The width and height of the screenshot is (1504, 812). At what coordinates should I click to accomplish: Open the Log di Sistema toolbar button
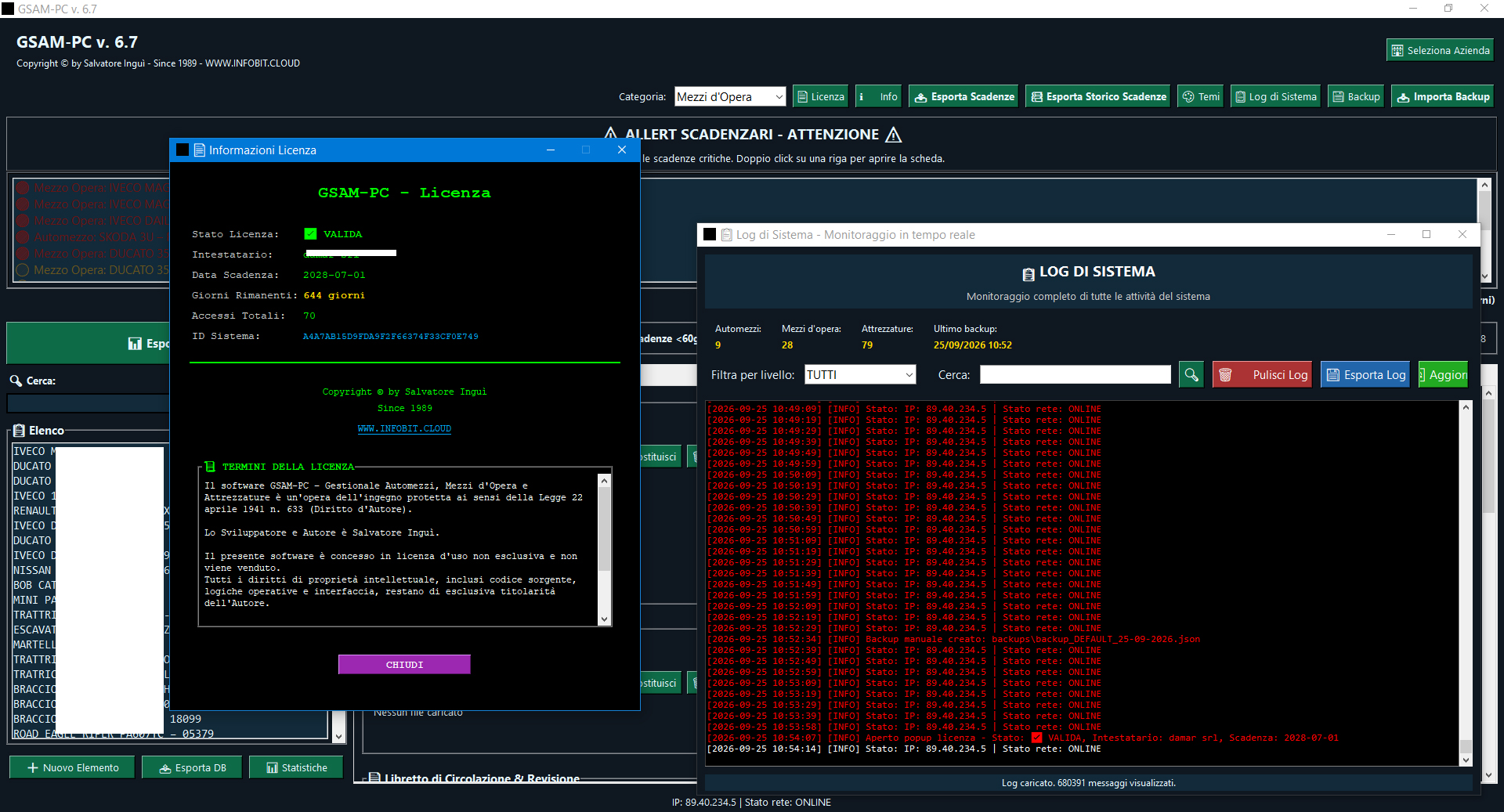1275,96
